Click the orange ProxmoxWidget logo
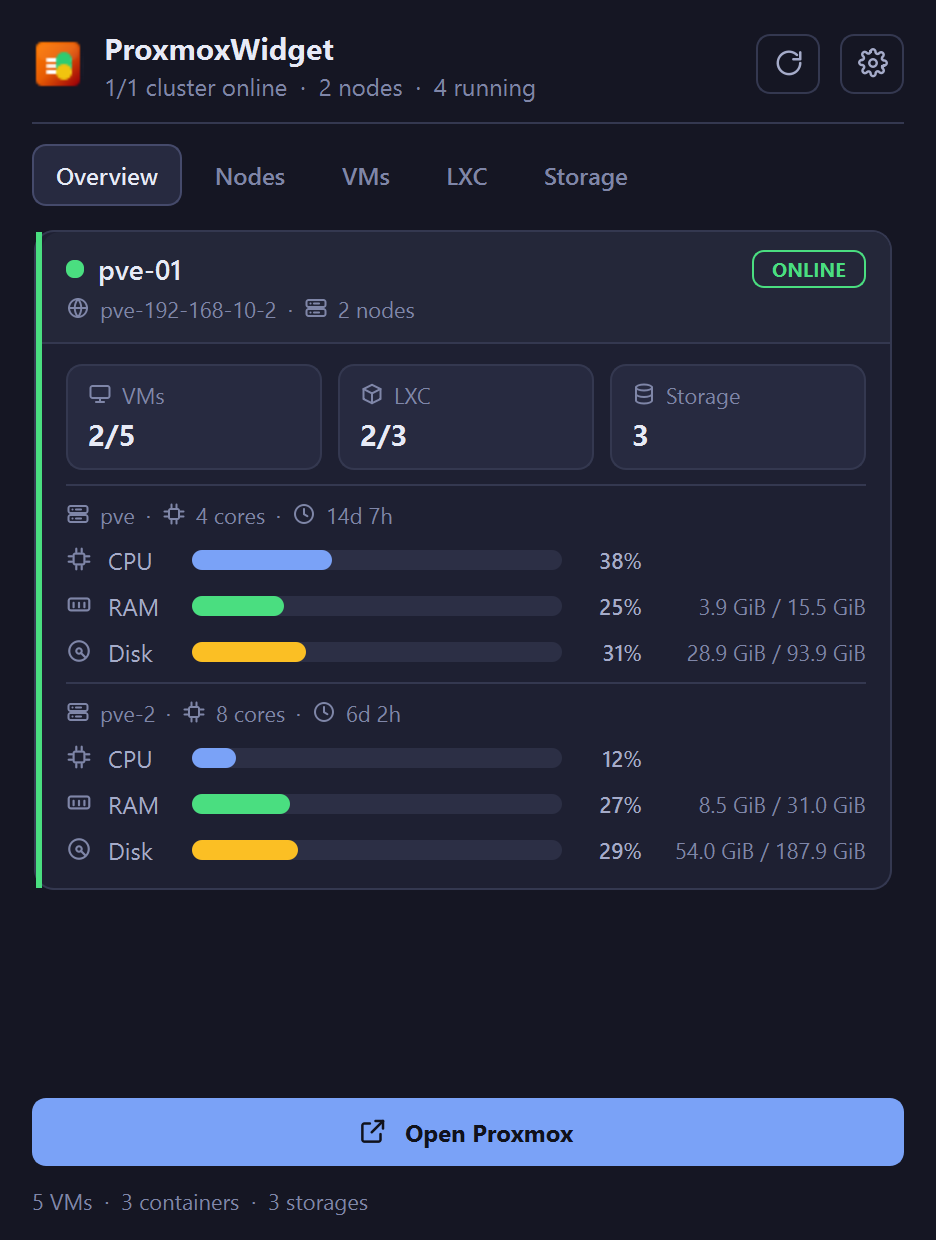The image size is (936, 1240). point(57,64)
